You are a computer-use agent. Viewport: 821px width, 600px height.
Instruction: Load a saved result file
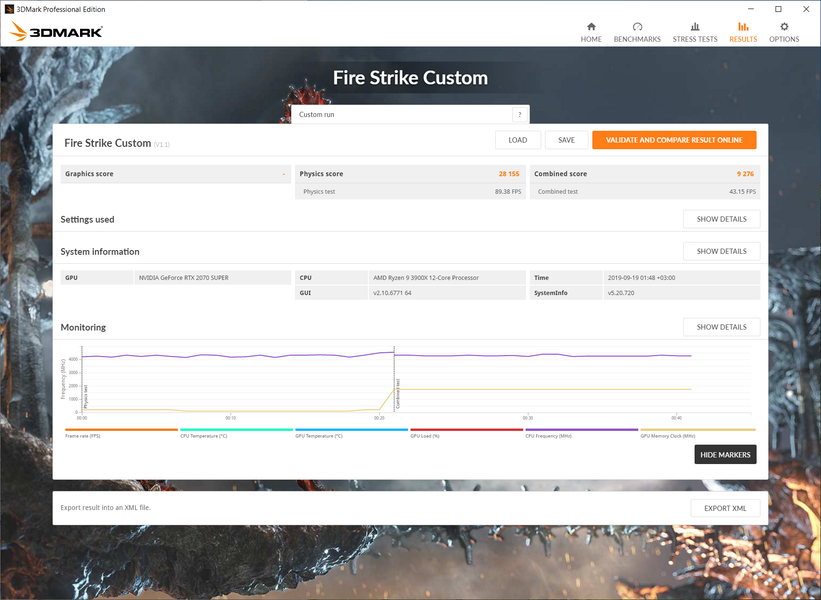tap(517, 140)
